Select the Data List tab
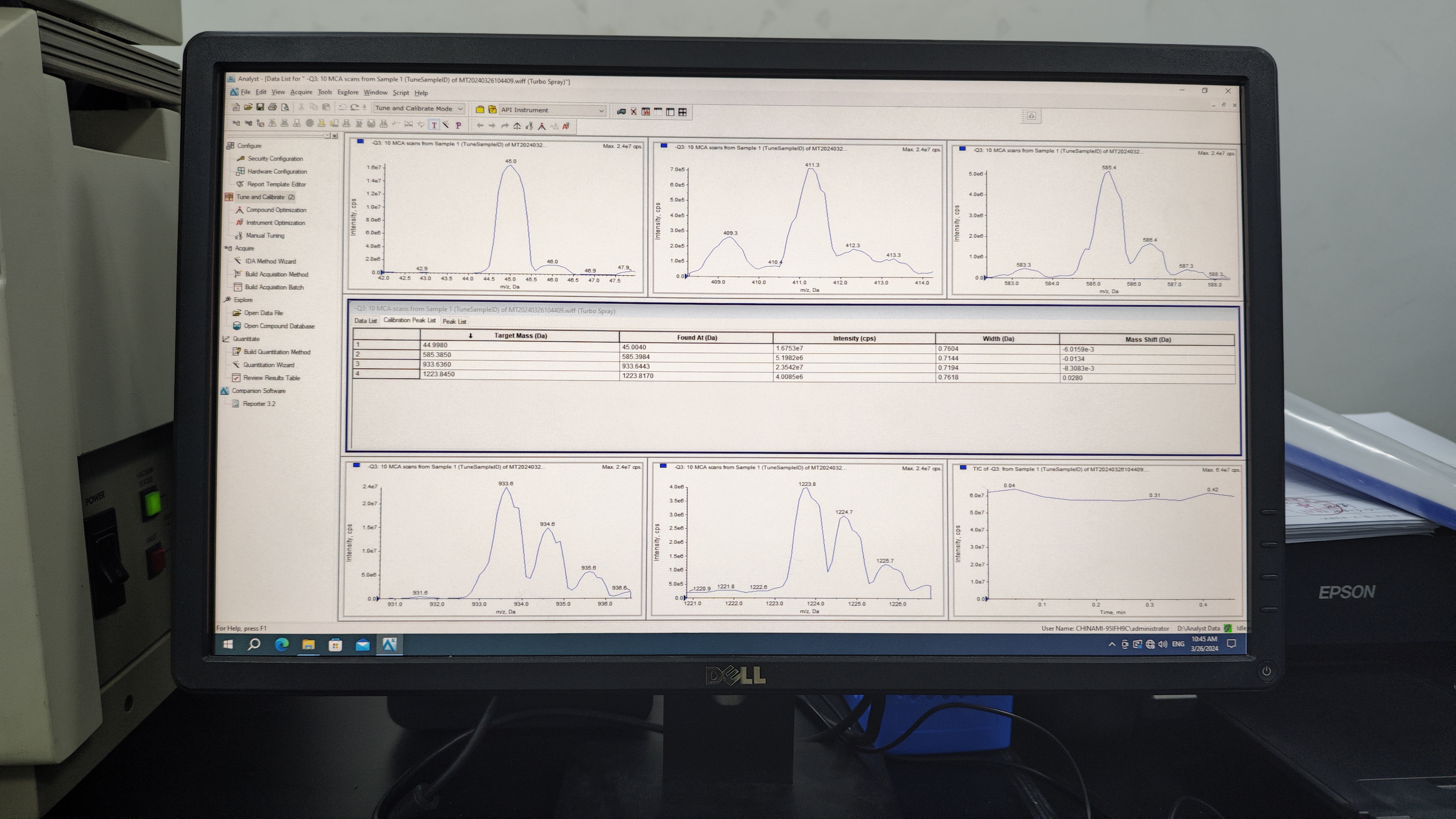This screenshot has height=819, width=1456. (365, 321)
